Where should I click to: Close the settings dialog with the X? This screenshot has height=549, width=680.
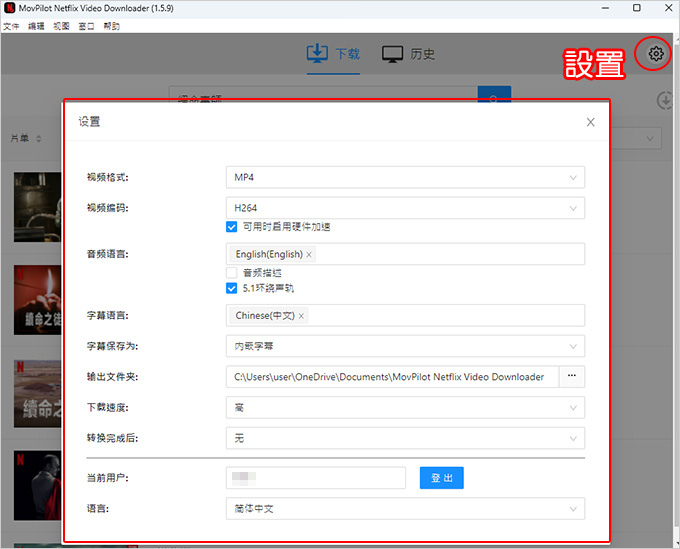click(590, 122)
